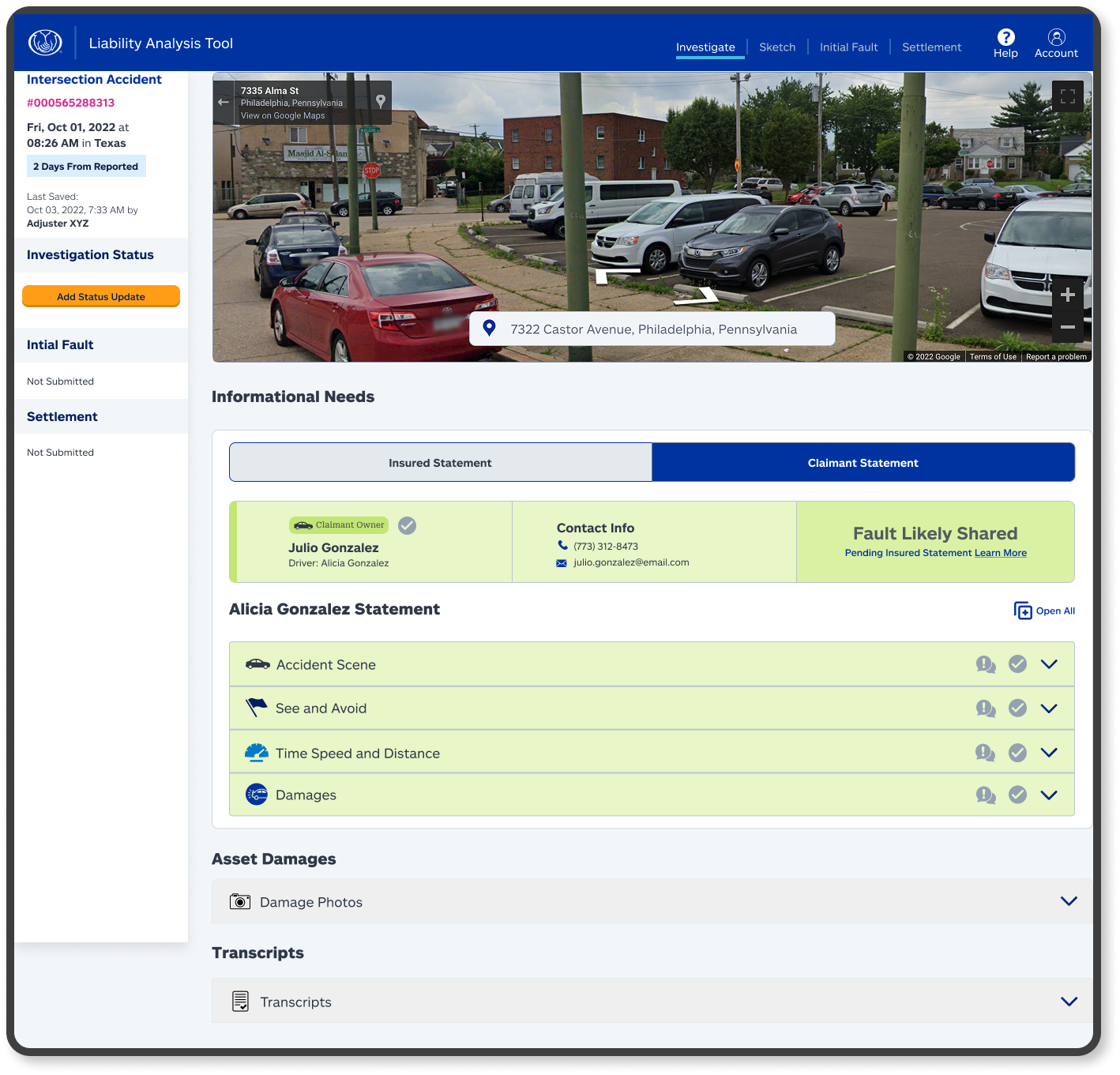This screenshot has width=1120, height=1075.
Task: Click the back arrow on street view
Action: point(224,102)
